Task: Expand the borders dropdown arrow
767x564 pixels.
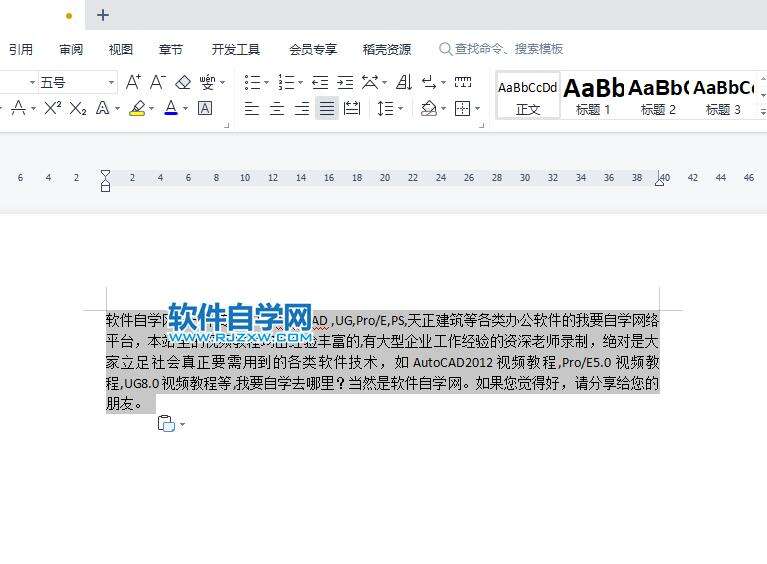Action: [x=477, y=108]
